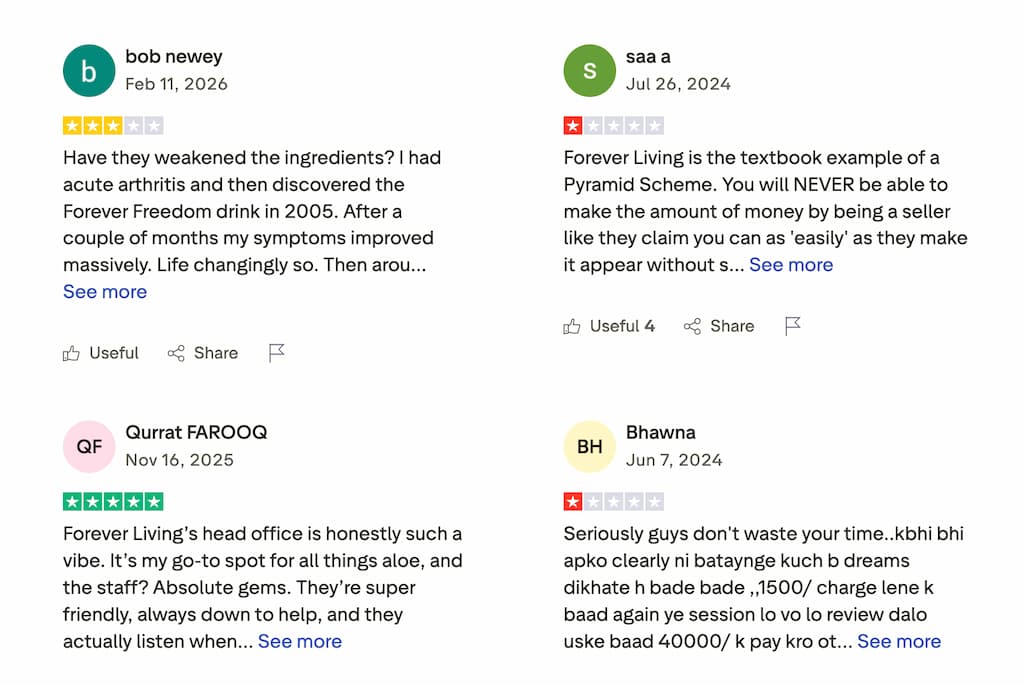The height and width of the screenshot is (685, 1024).
Task: Click the thumbs-up icon on saa a's review
Action: (573, 326)
